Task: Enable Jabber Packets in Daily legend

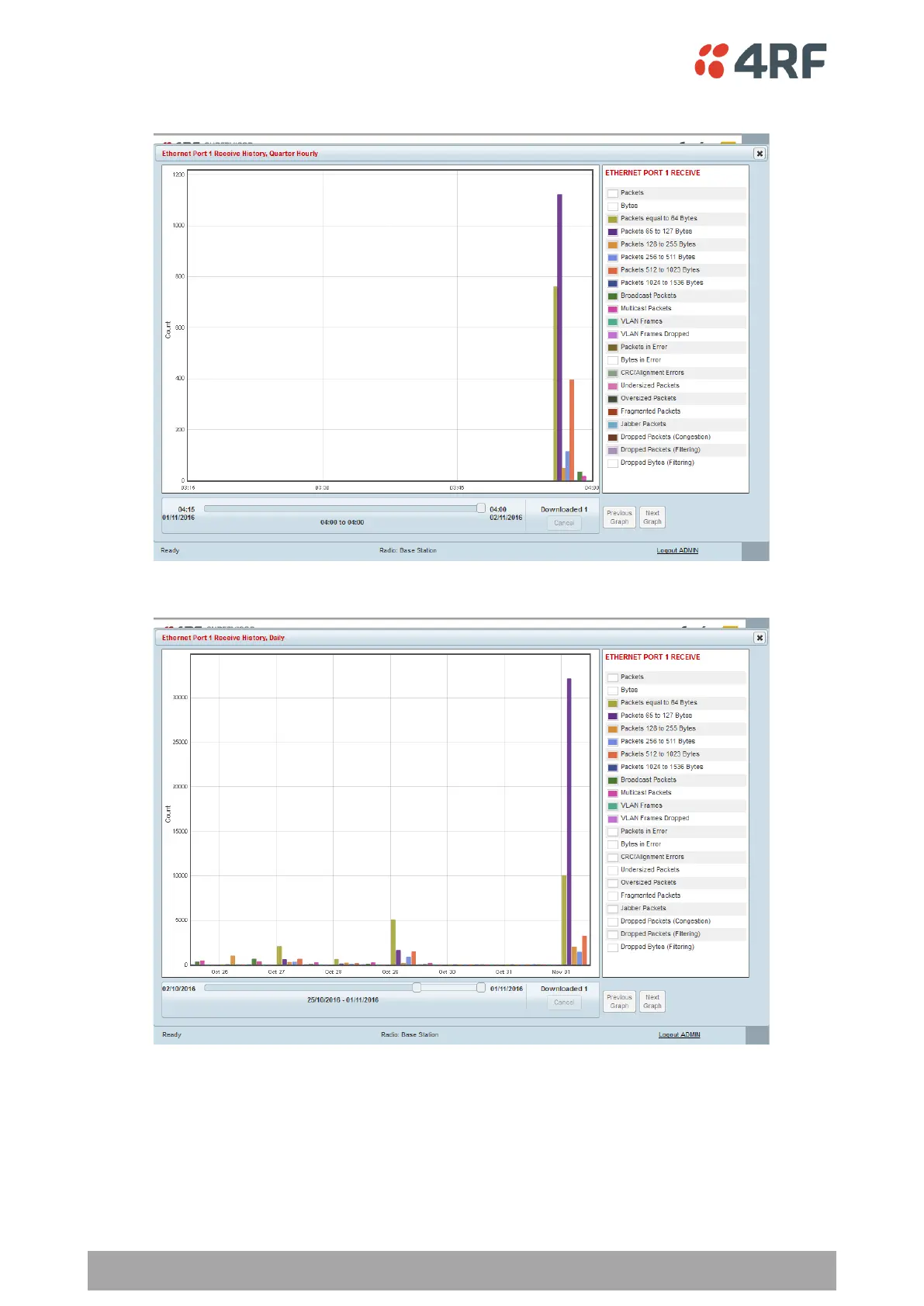Action: tap(612, 909)
